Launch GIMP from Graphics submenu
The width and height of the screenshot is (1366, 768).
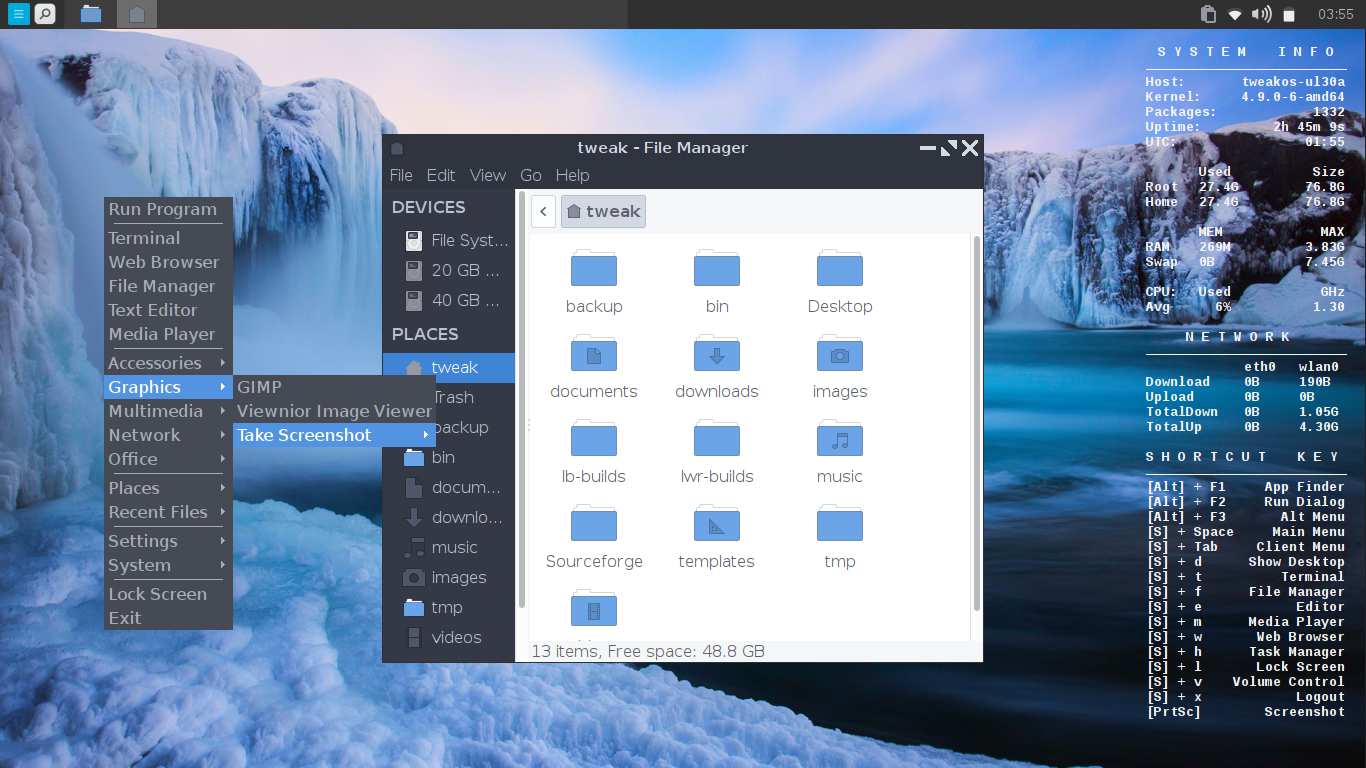click(259, 387)
